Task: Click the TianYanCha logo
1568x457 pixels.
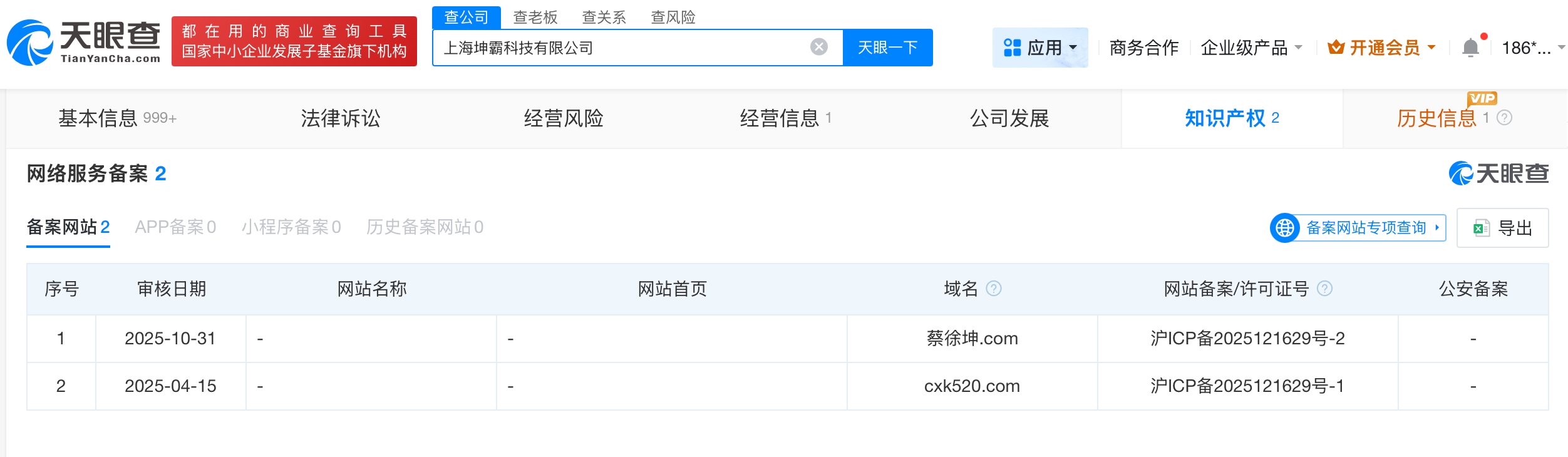Action: click(x=84, y=41)
